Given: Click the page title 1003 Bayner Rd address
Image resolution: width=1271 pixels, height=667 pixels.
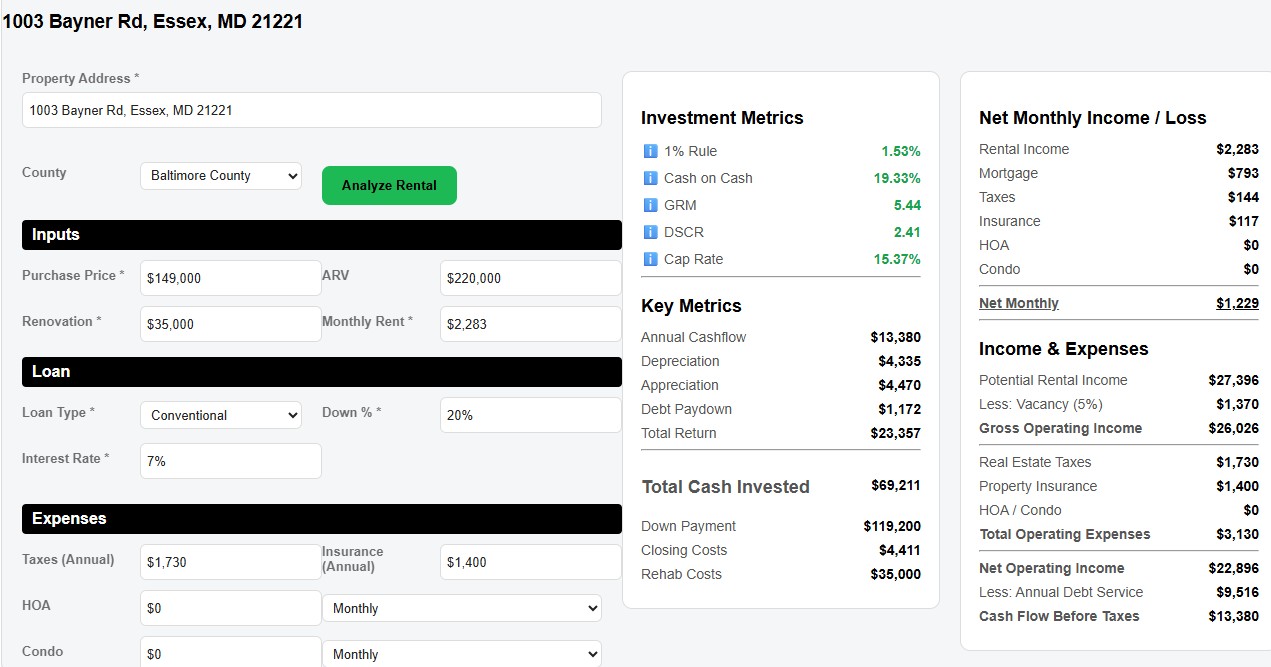Looking at the screenshot, I should pos(153,21).
